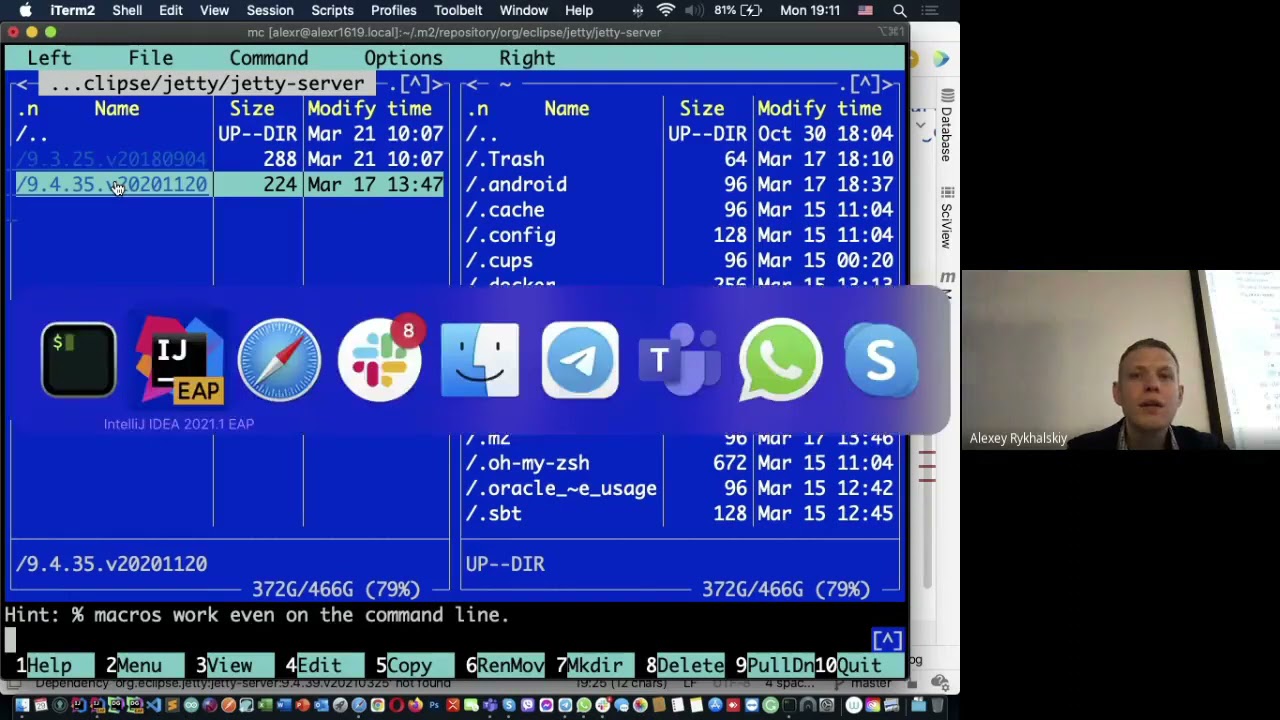Open Midnight Commander Command menu
Screen dimensions: 1280x720
click(269, 58)
